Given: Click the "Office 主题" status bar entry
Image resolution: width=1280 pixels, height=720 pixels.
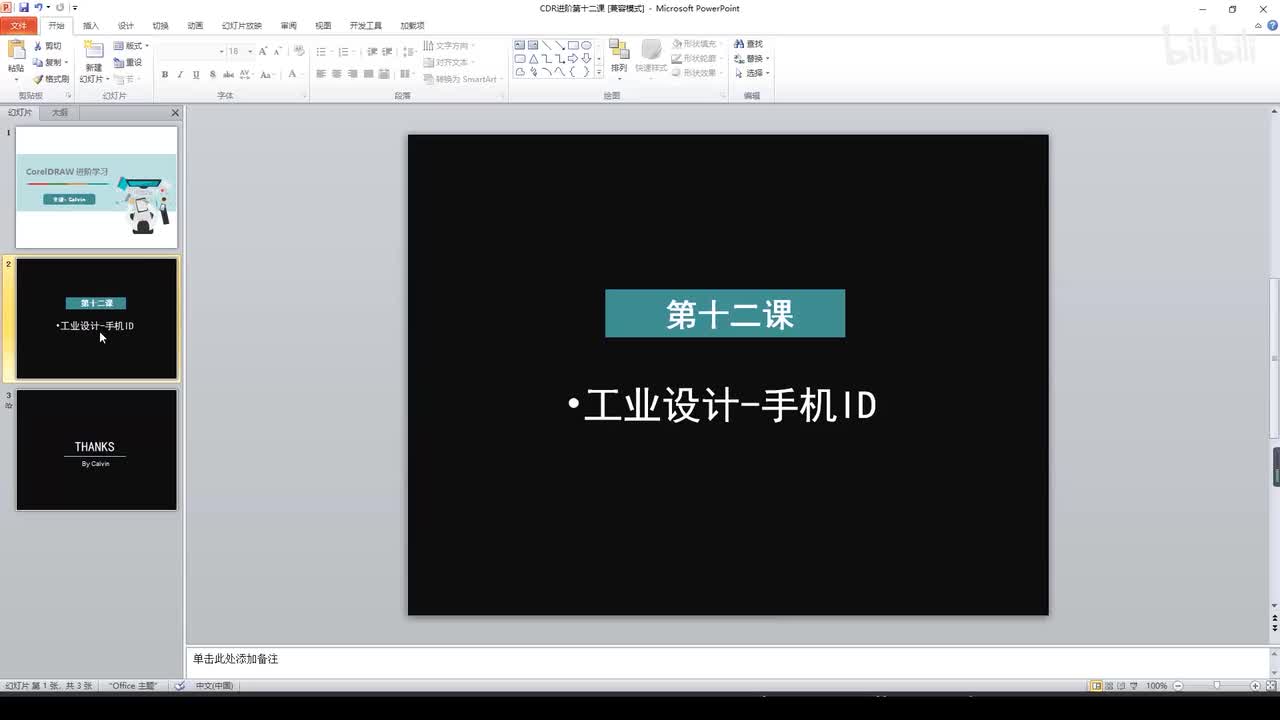Looking at the screenshot, I should (134, 686).
